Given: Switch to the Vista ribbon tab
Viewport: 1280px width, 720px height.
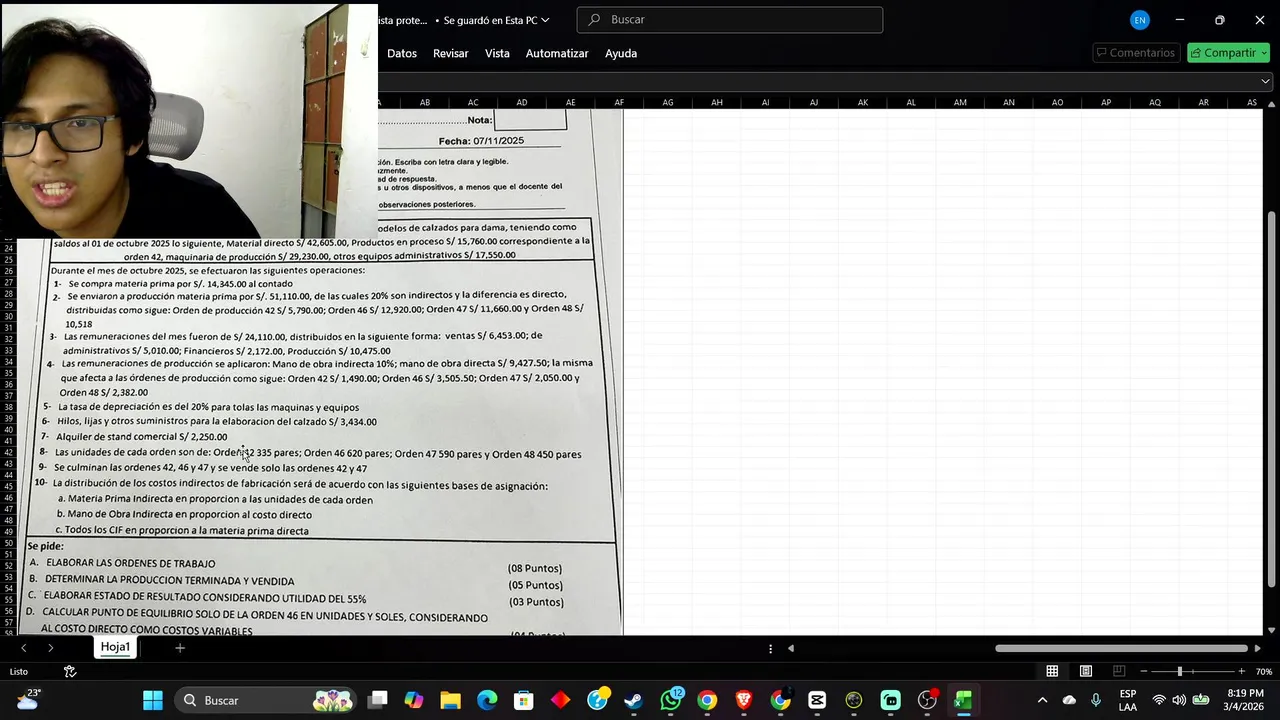Looking at the screenshot, I should point(497,53).
